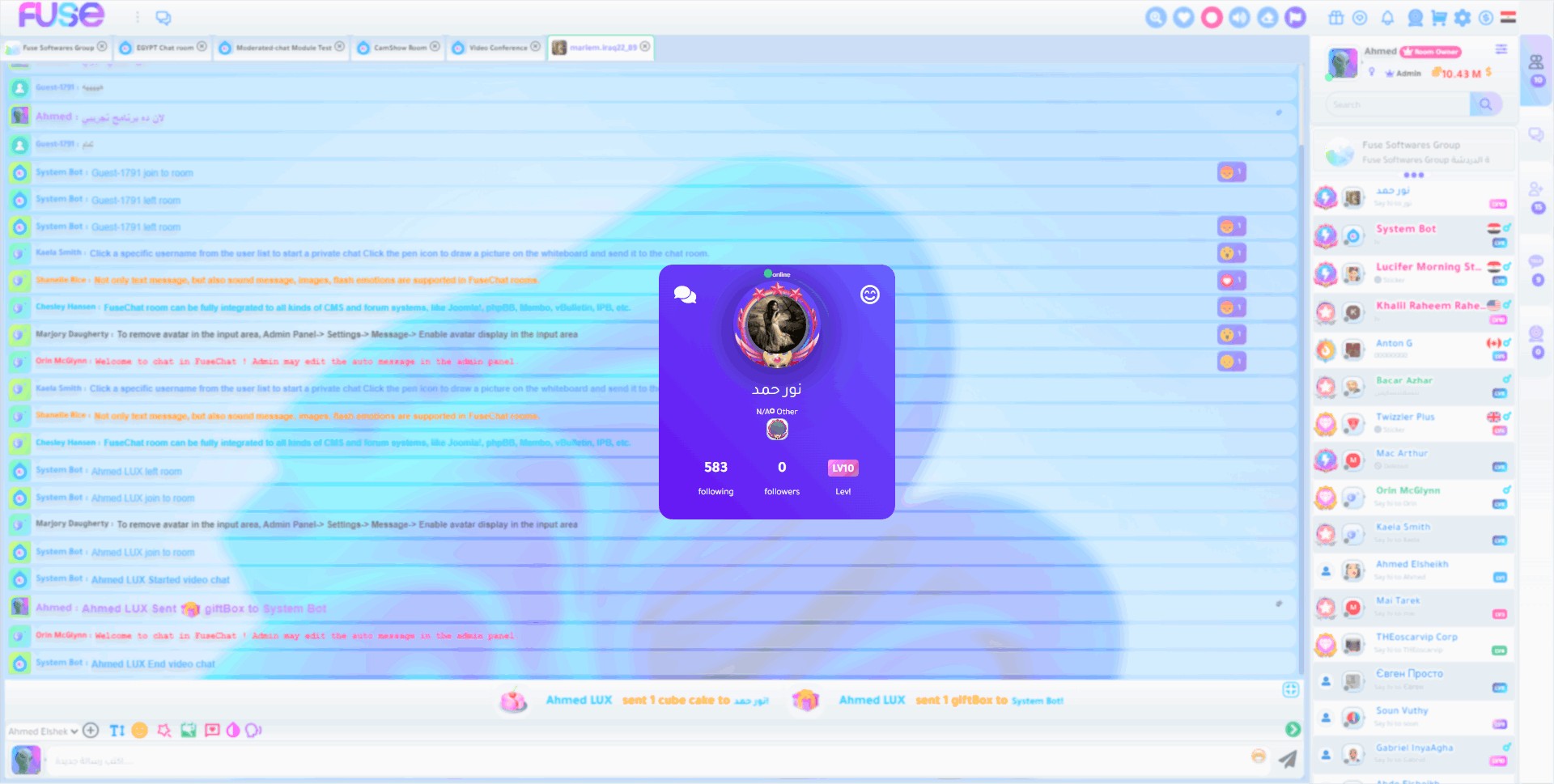Select Khalil Raheem Rahe.. in user list
This screenshot has height=784, width=1554.
coord(1412,311)
